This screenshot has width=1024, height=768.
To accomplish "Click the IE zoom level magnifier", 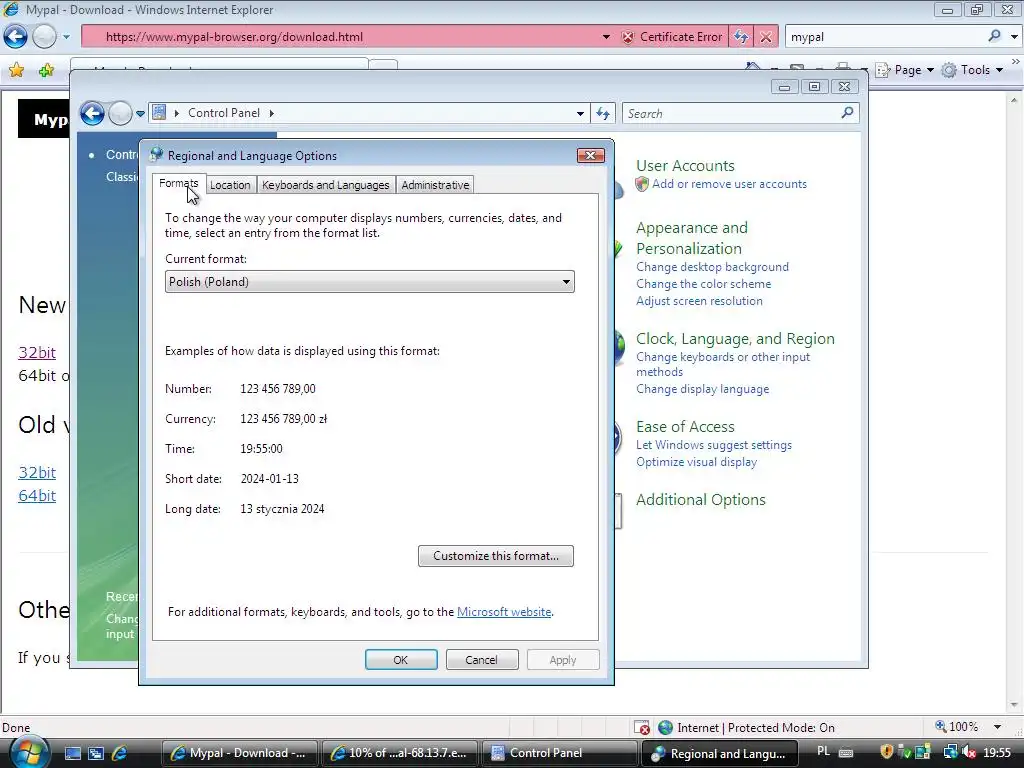I will pos(941,726).
